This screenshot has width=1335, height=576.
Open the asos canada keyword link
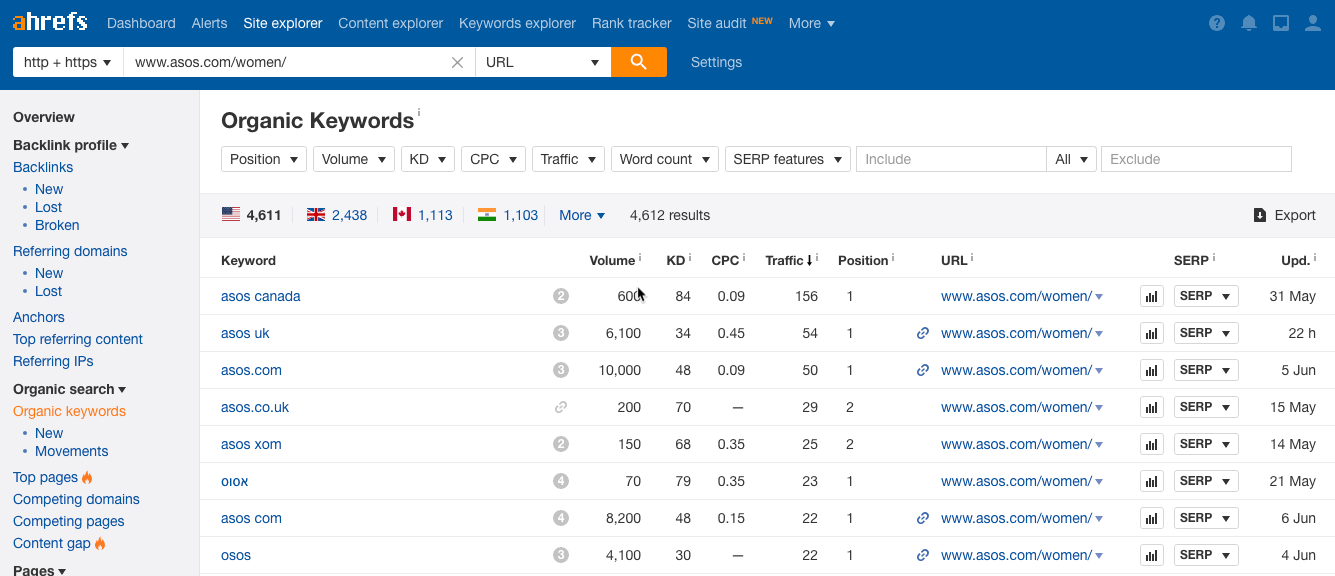(x=261, y=296)
